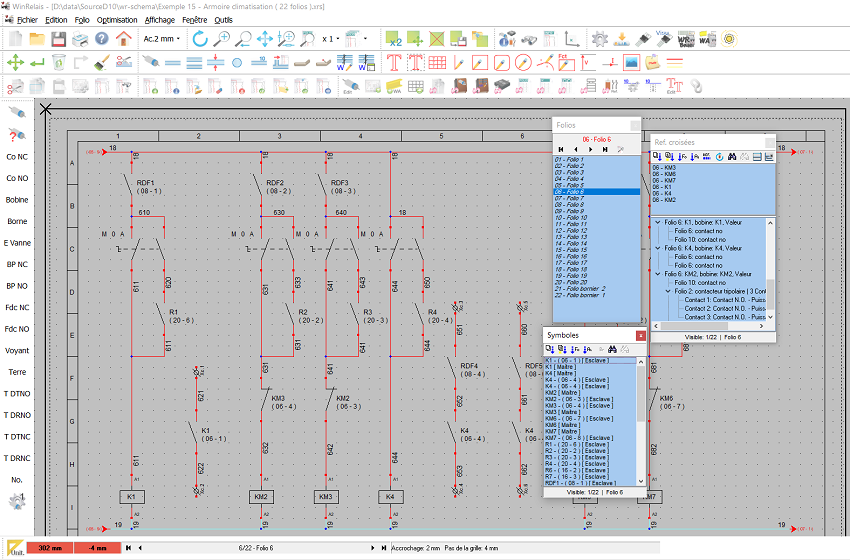This screenshot has width=850, height=560.
Task: Click the zoom in magnifier icon
Action: [x=222, y=39]
